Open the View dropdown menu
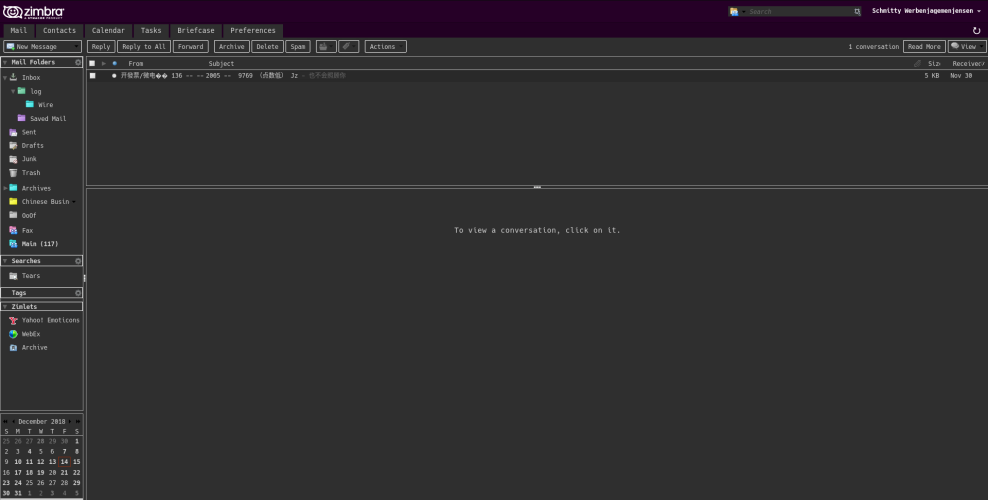Image resolution: width=988 pixels, height=500 pixels. (967, 47)
